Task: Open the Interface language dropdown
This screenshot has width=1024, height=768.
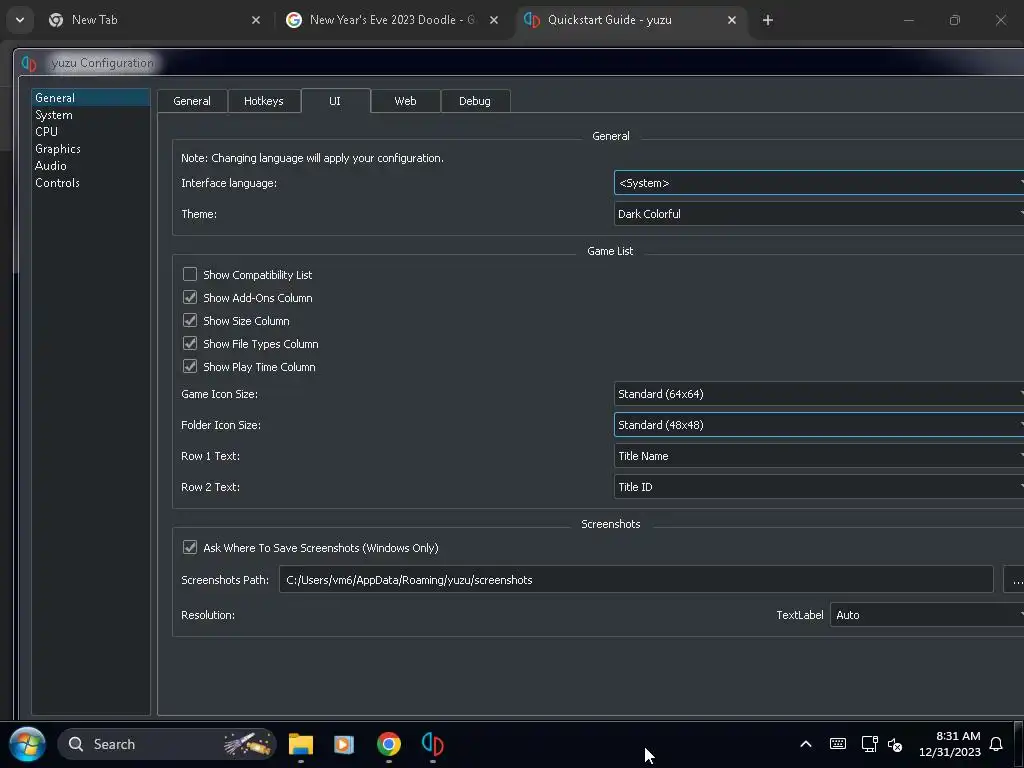Action: coord(819,183)
